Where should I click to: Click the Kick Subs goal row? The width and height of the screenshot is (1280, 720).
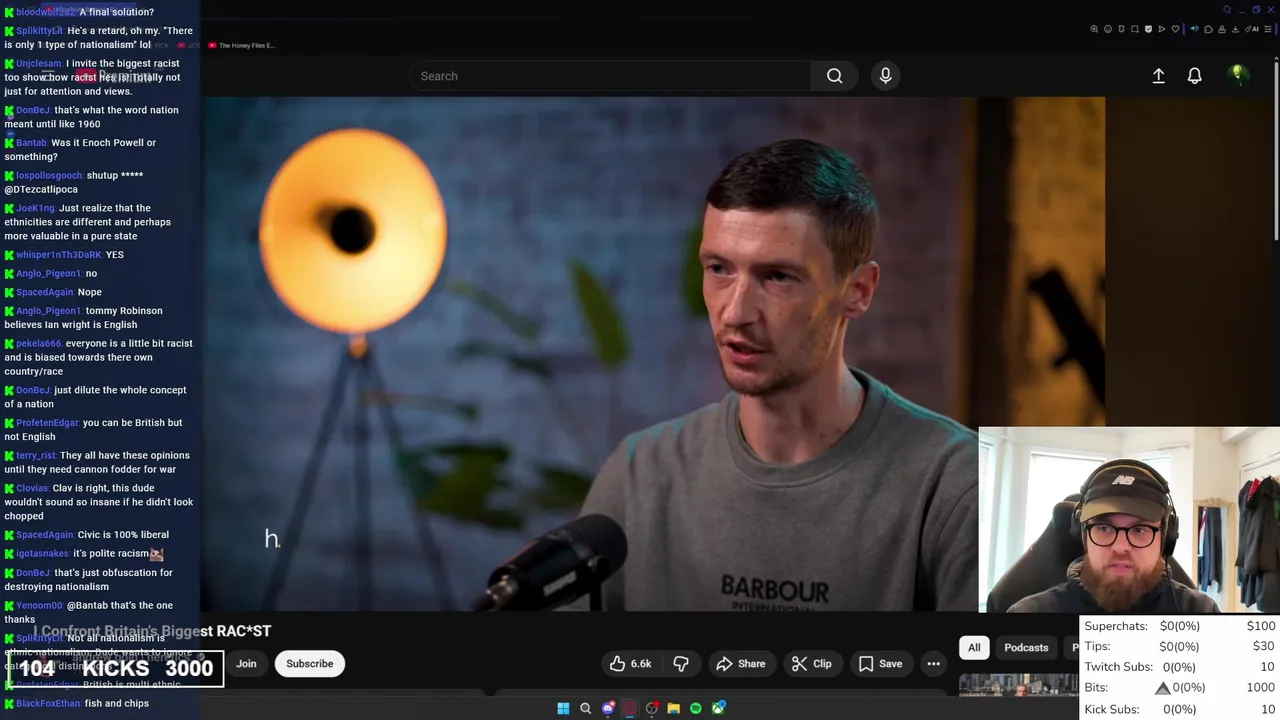[x=1180, y=709]
